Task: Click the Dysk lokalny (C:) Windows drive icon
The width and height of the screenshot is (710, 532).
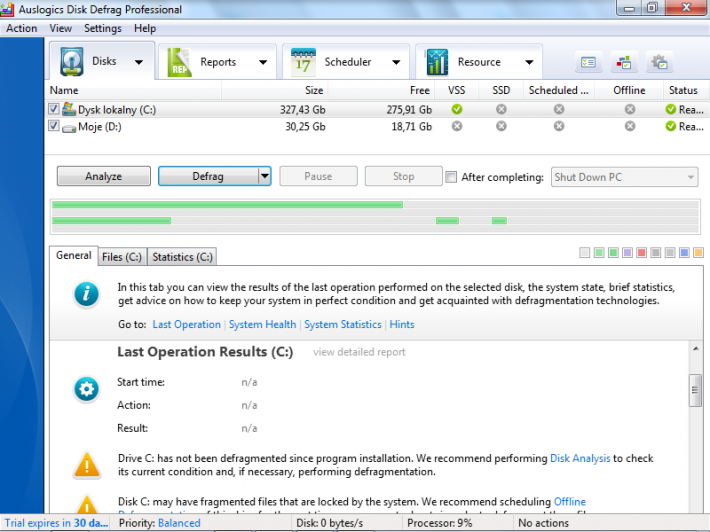Action: pos(69,109)
